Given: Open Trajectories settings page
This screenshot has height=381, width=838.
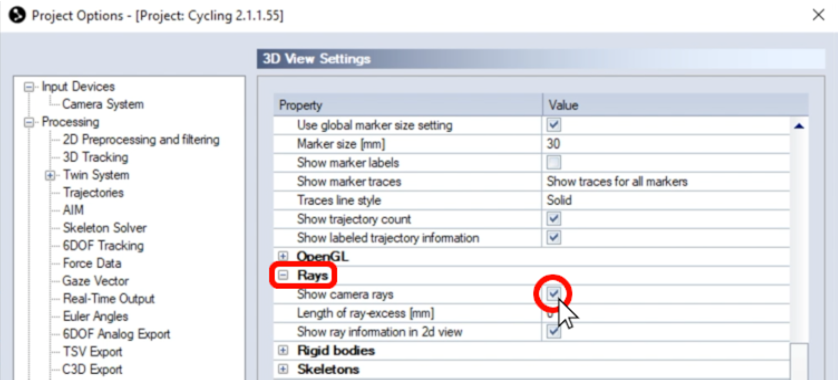Looking at the screenshot, I should point(93,192).
